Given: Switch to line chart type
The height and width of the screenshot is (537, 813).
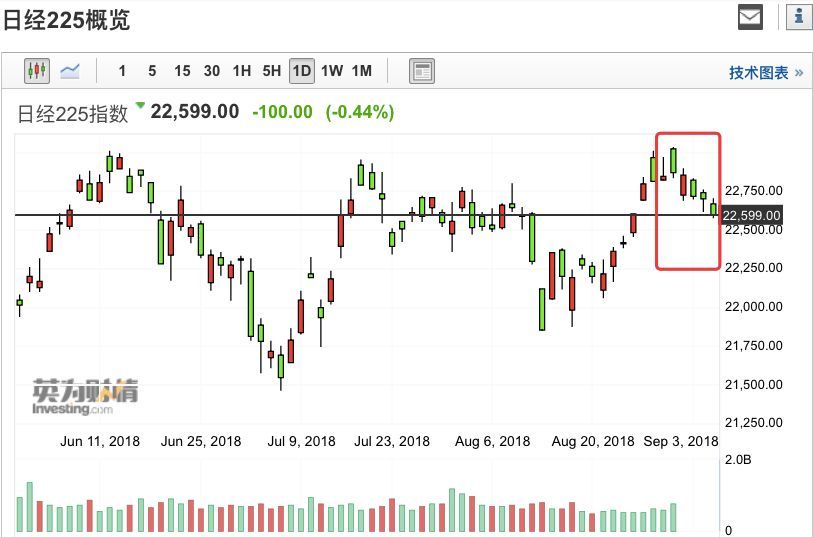Looking at the screenshot, I should coord(70,71).
